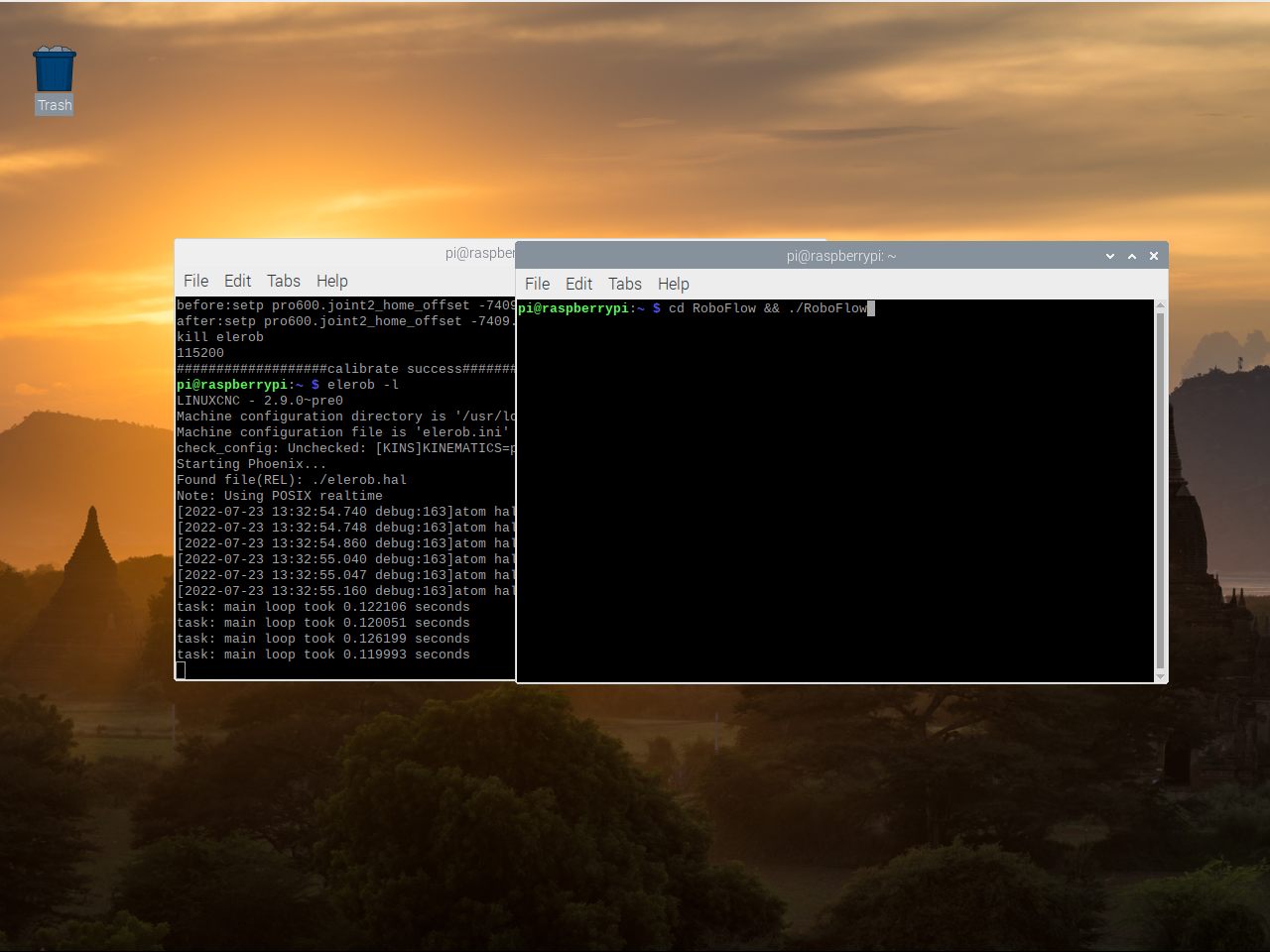
Task: Open Tabs menu in front terminal
Action: tap(624, 284)
